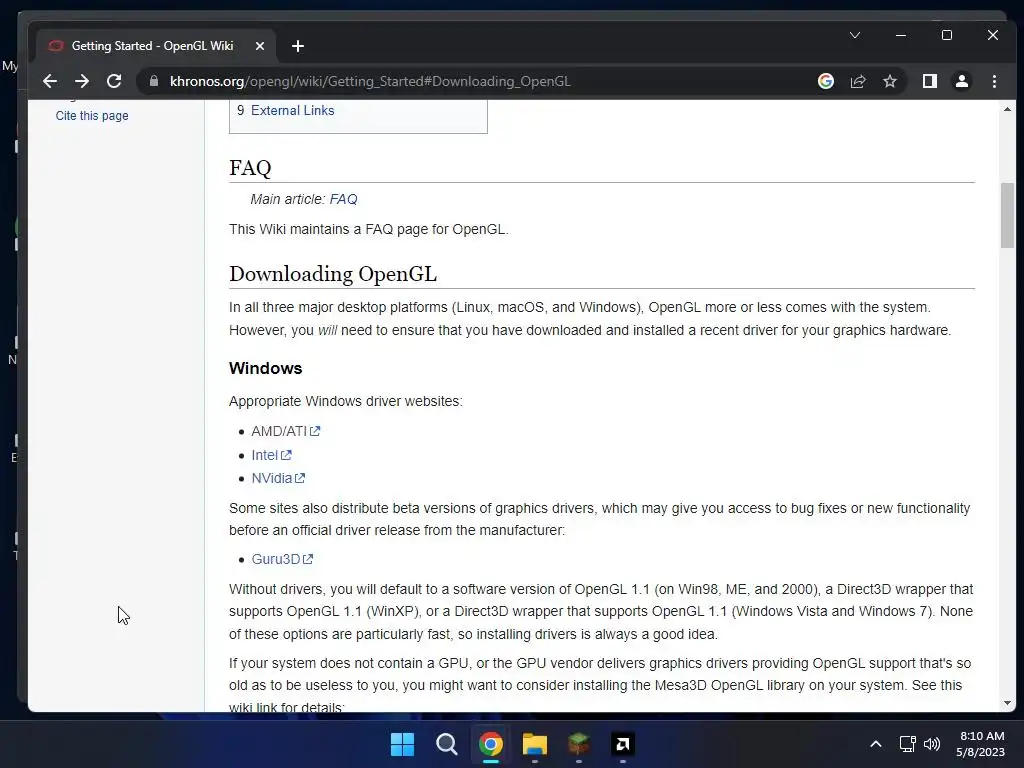
Task: Maximize the Chrome window
Action: (947, 35)
